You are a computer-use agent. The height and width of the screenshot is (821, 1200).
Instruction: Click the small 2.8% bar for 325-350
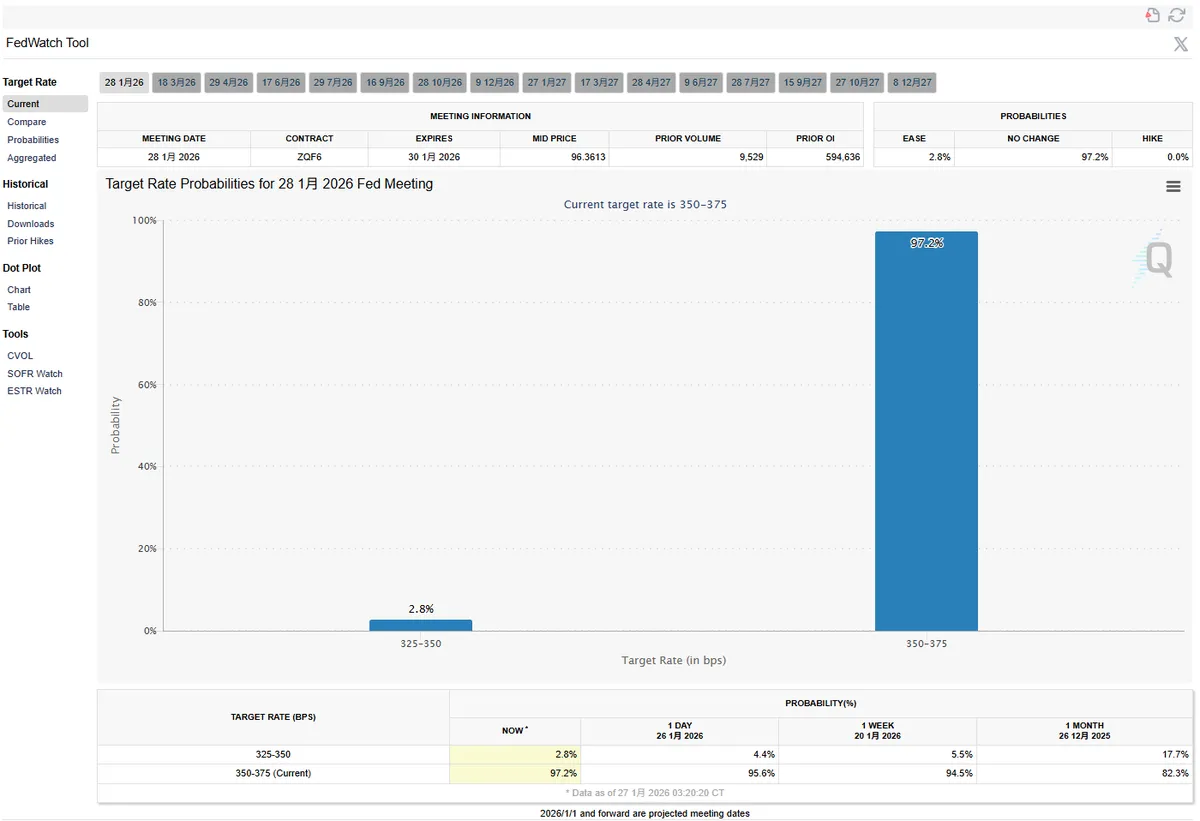coord(420,625)
